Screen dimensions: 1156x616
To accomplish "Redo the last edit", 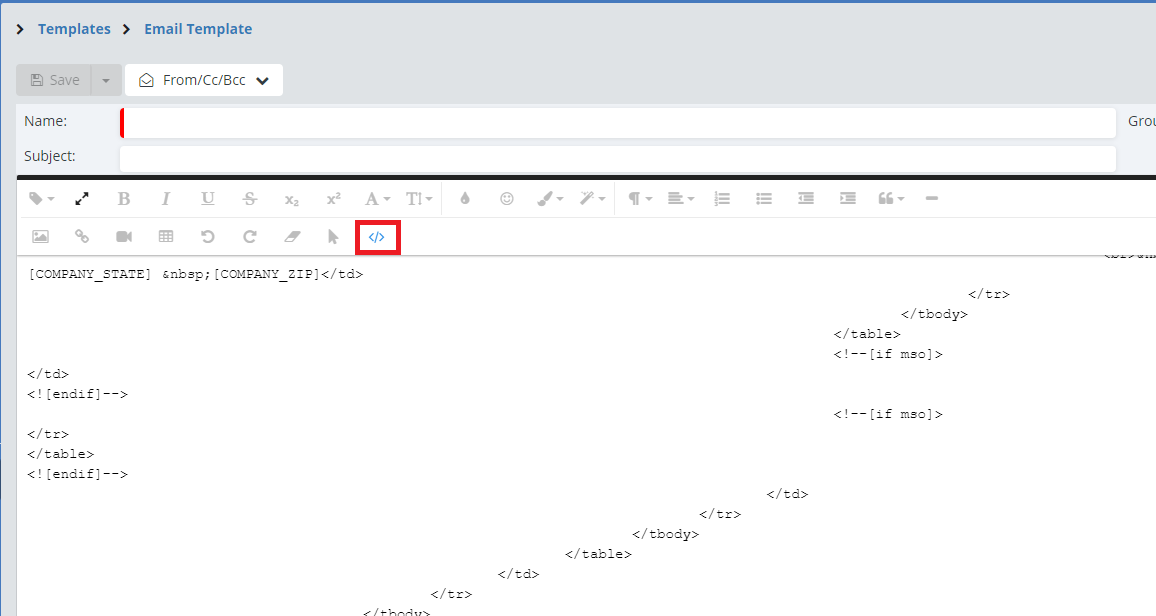I will 250,237.
